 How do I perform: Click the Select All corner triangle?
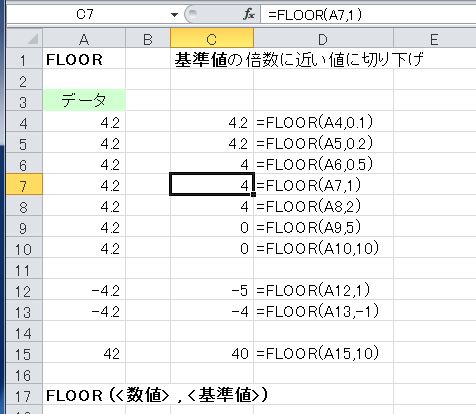pyautogui.click(x=24, y=39)
